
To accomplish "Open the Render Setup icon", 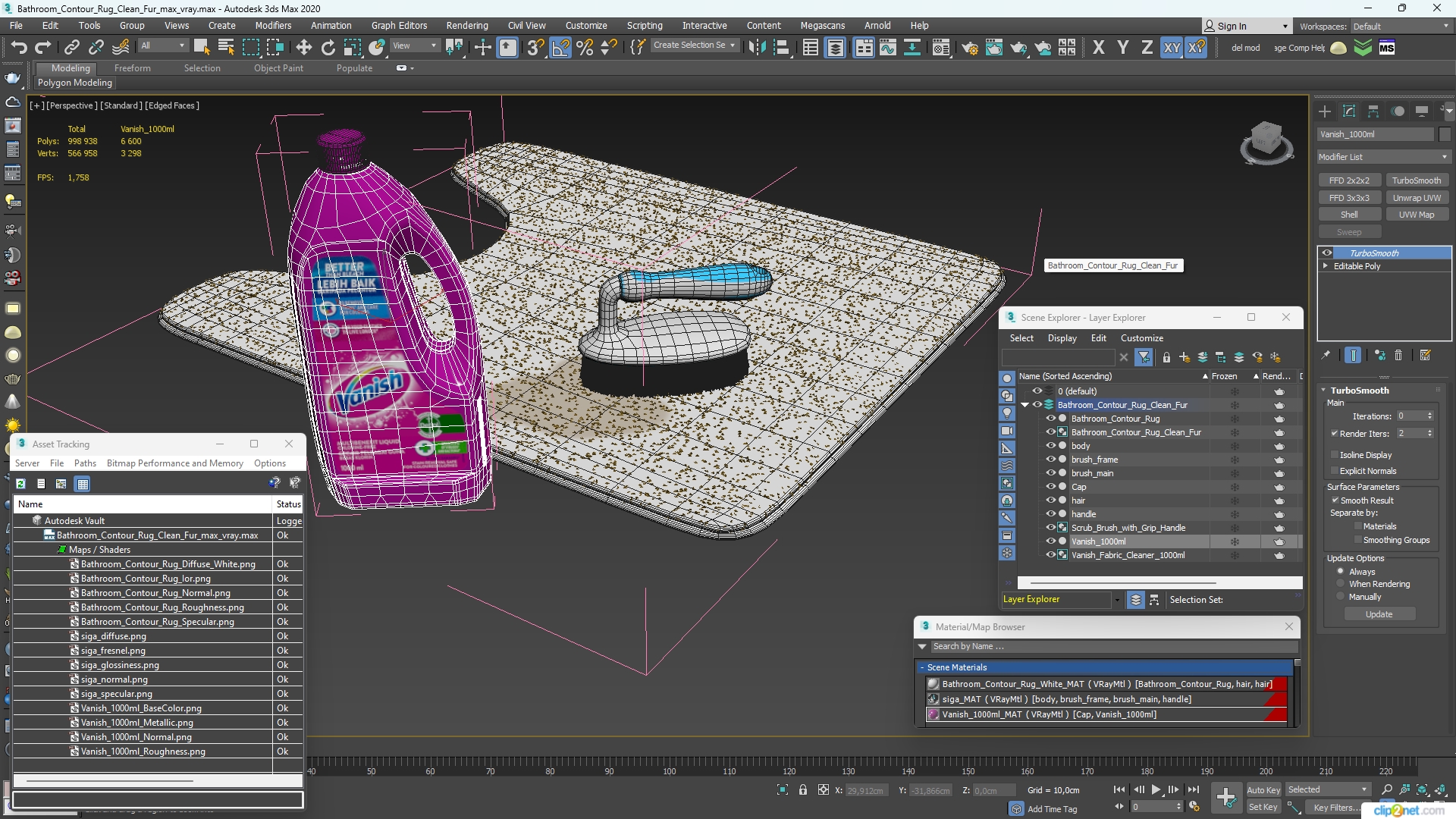I will point(970,48).
